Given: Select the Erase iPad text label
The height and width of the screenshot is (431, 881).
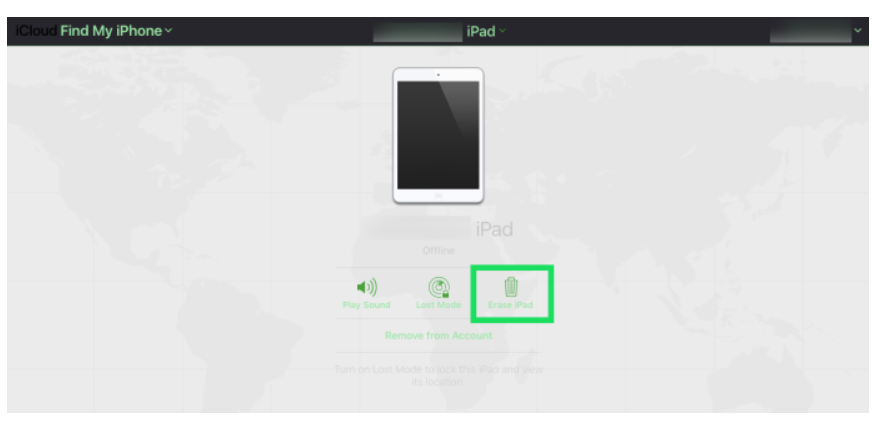Looking at the screenshot, I should [x=510, y=305].
